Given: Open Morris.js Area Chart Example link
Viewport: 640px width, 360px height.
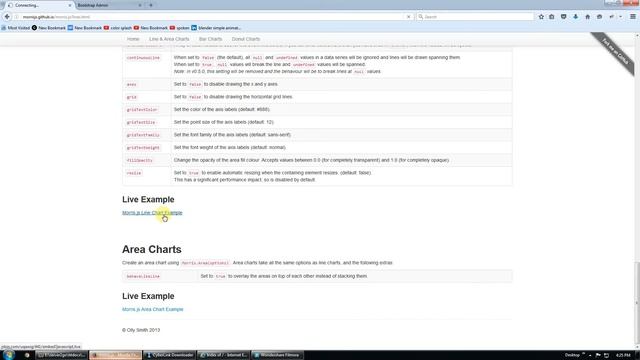Looking at the screenshot, I should tap(153, 309).
